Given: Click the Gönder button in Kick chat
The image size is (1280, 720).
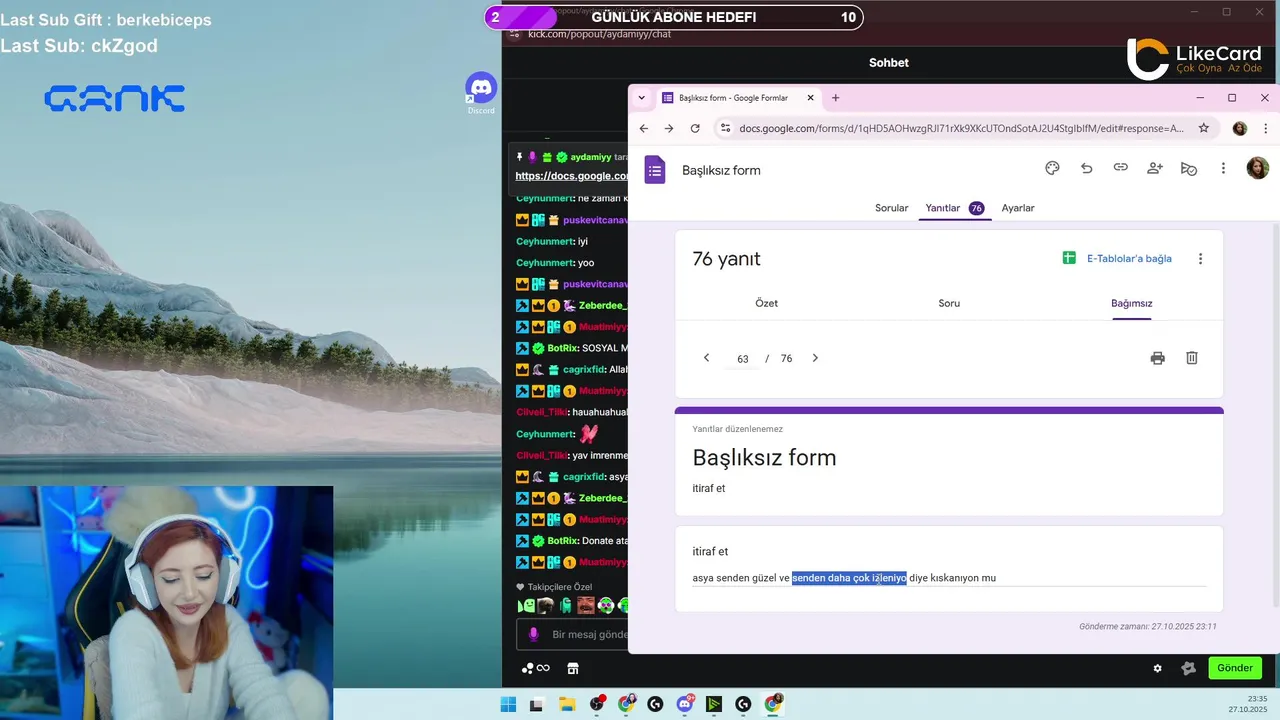Looking at the screenshot, I should pyautogui.click(x=1234, y=668).
